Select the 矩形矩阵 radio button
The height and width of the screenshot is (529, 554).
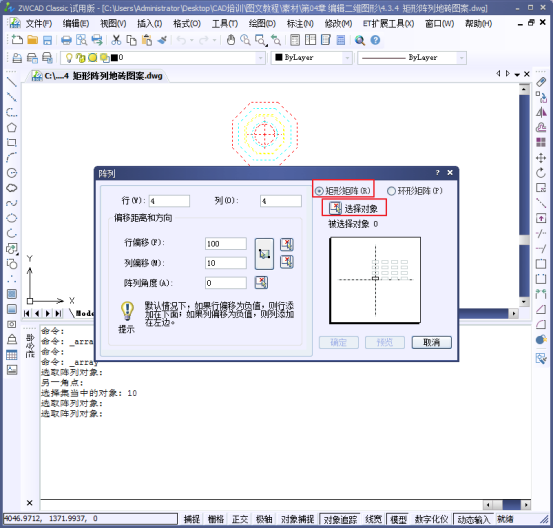pos(319,191)
